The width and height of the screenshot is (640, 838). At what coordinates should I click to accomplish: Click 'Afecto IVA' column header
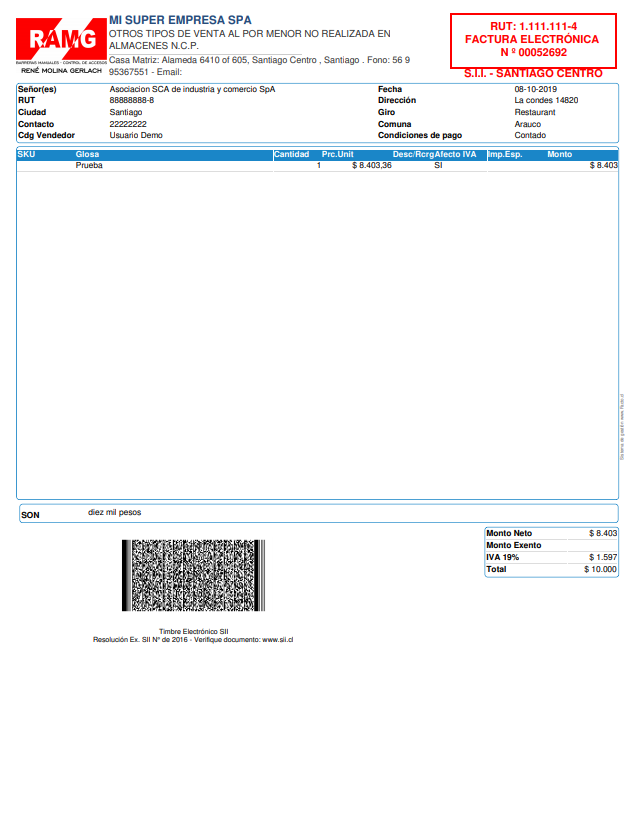[x=455, y=154]
